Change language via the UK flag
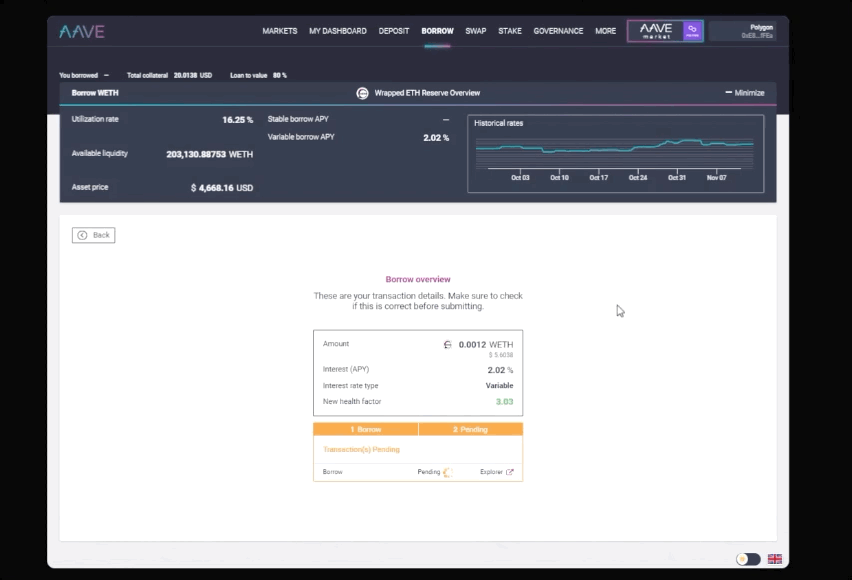The image size is (852, 580). click(775, 559)
